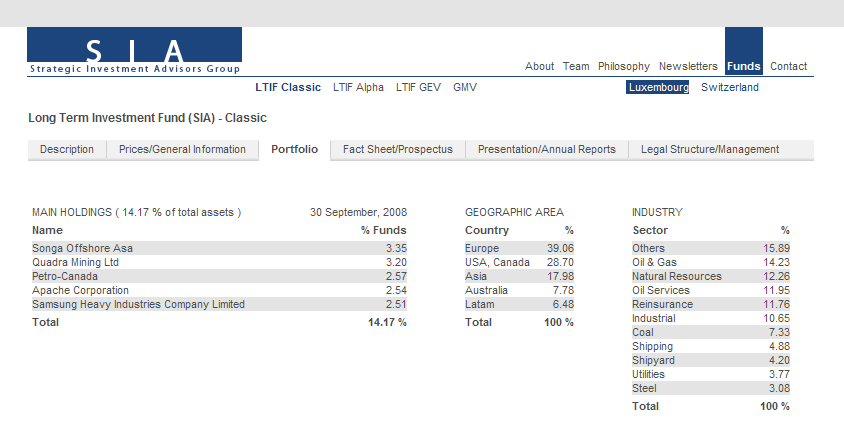Switch to the Prices/General Information tab
This screenshot has height=445, width=844.
pyautogui.click(x=182, y=149)
